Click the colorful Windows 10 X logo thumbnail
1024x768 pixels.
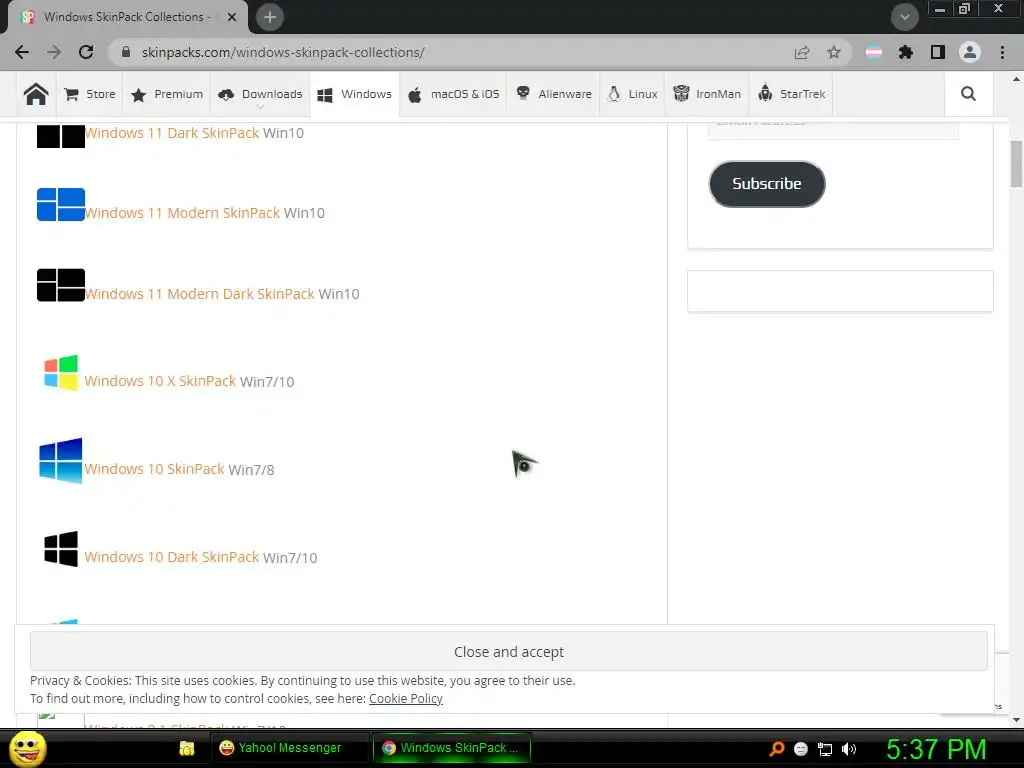(x=61, y=372)
